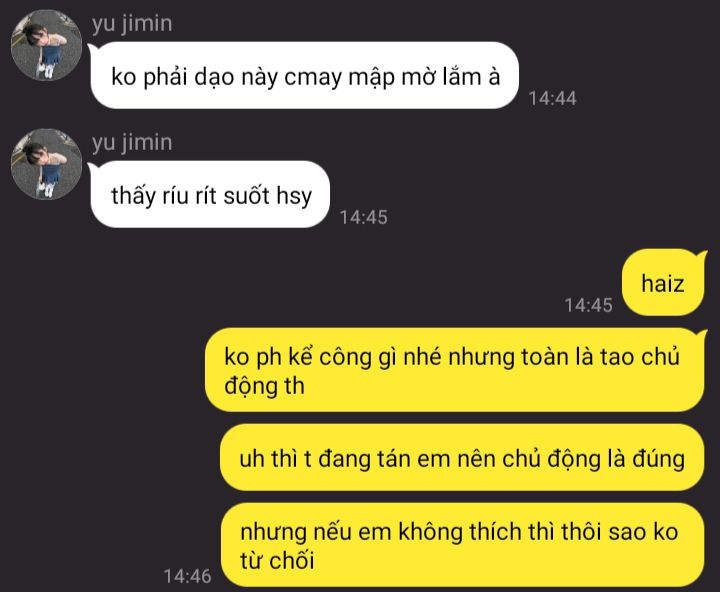720x592 pixels.
Task: Open the second yu jimin profile avatar
Action: (x=46, y=164)
